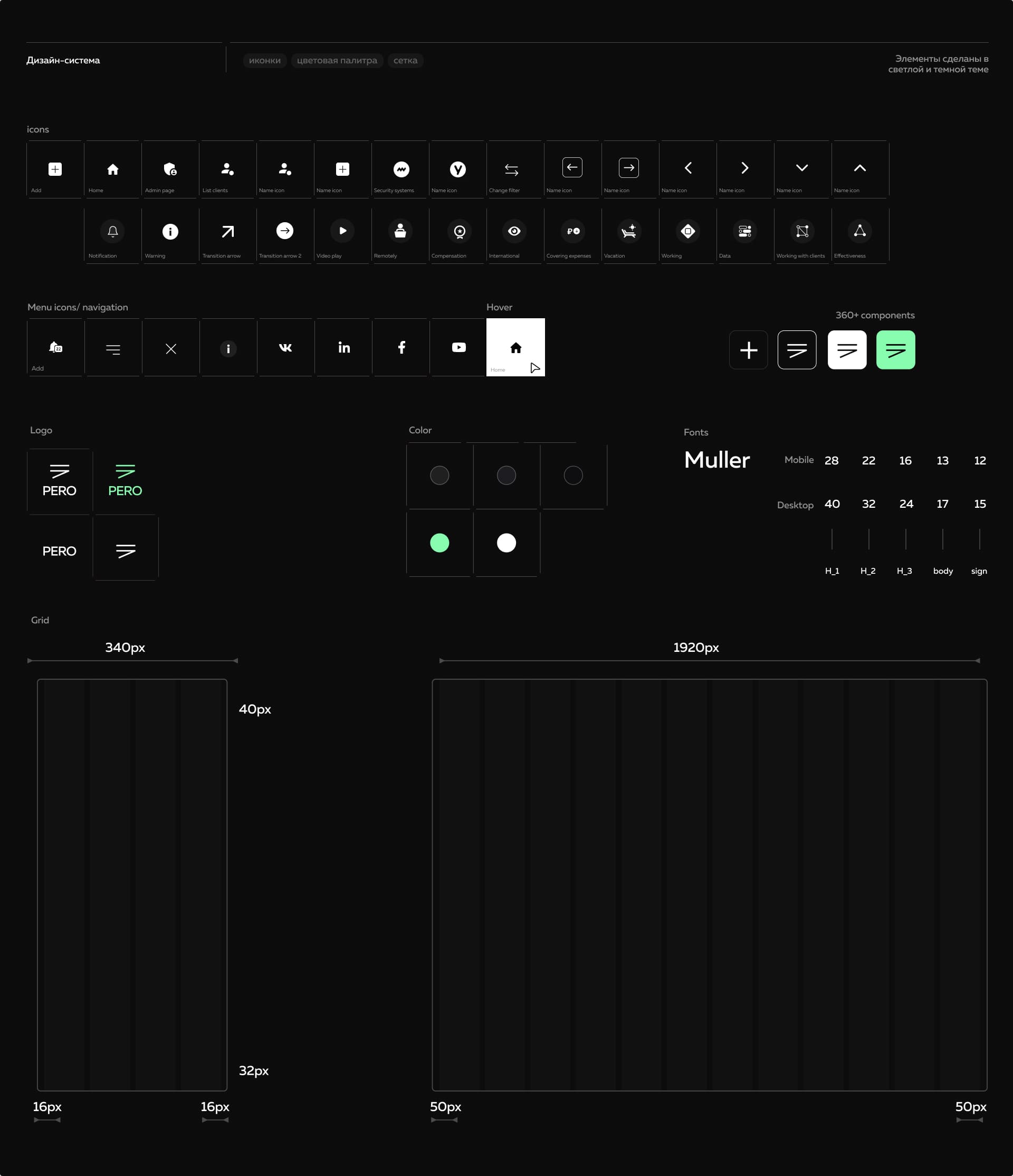Click the plus component button

(748, 350)
